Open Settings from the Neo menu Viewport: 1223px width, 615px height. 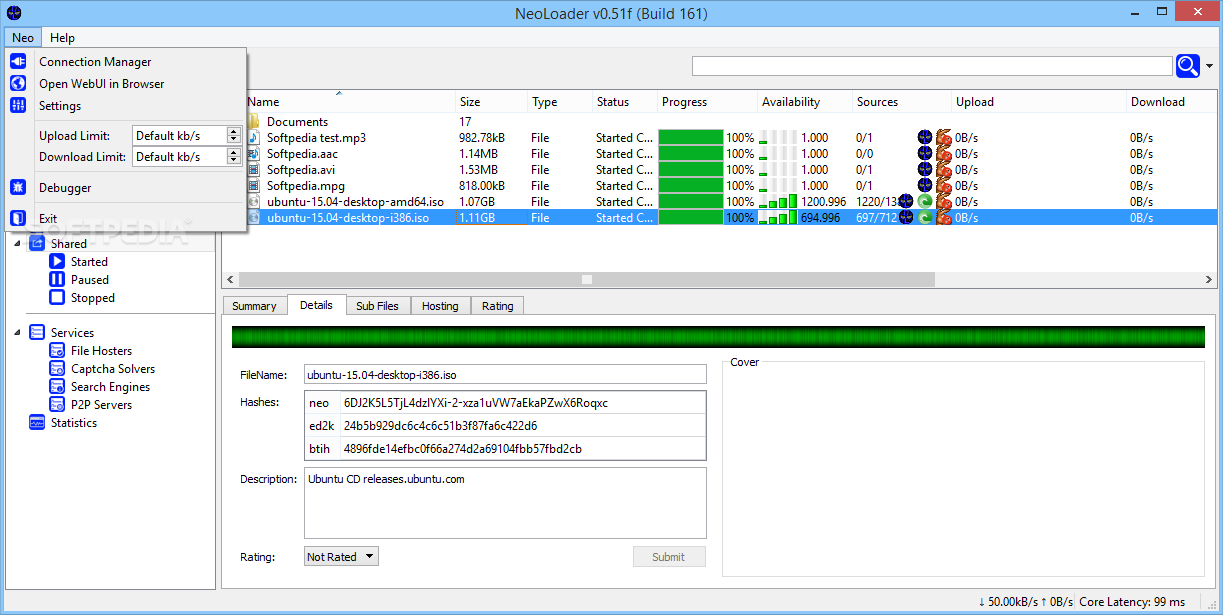tap(60, 106)
